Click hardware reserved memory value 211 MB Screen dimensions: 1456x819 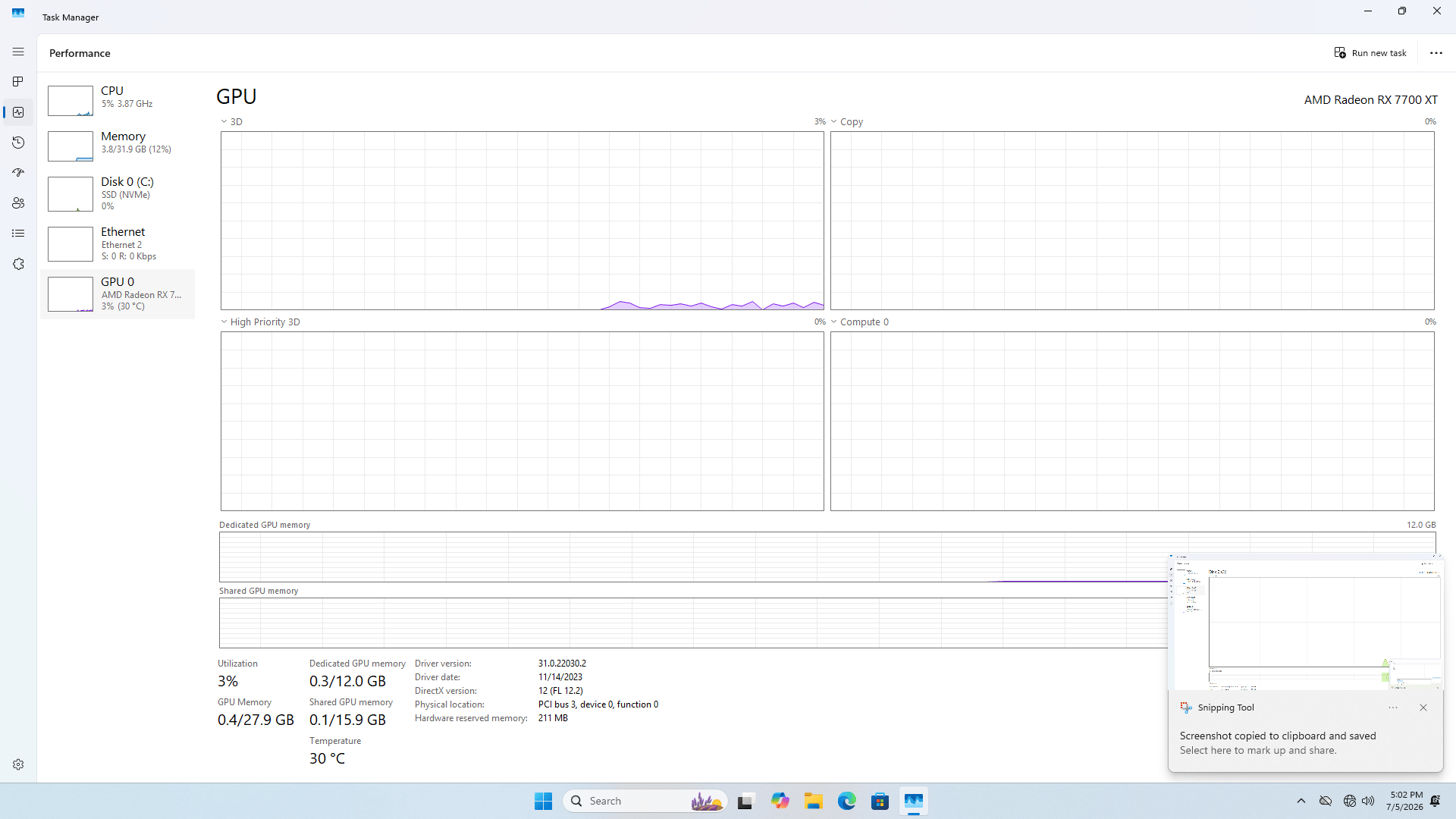(x=553, y=718)
